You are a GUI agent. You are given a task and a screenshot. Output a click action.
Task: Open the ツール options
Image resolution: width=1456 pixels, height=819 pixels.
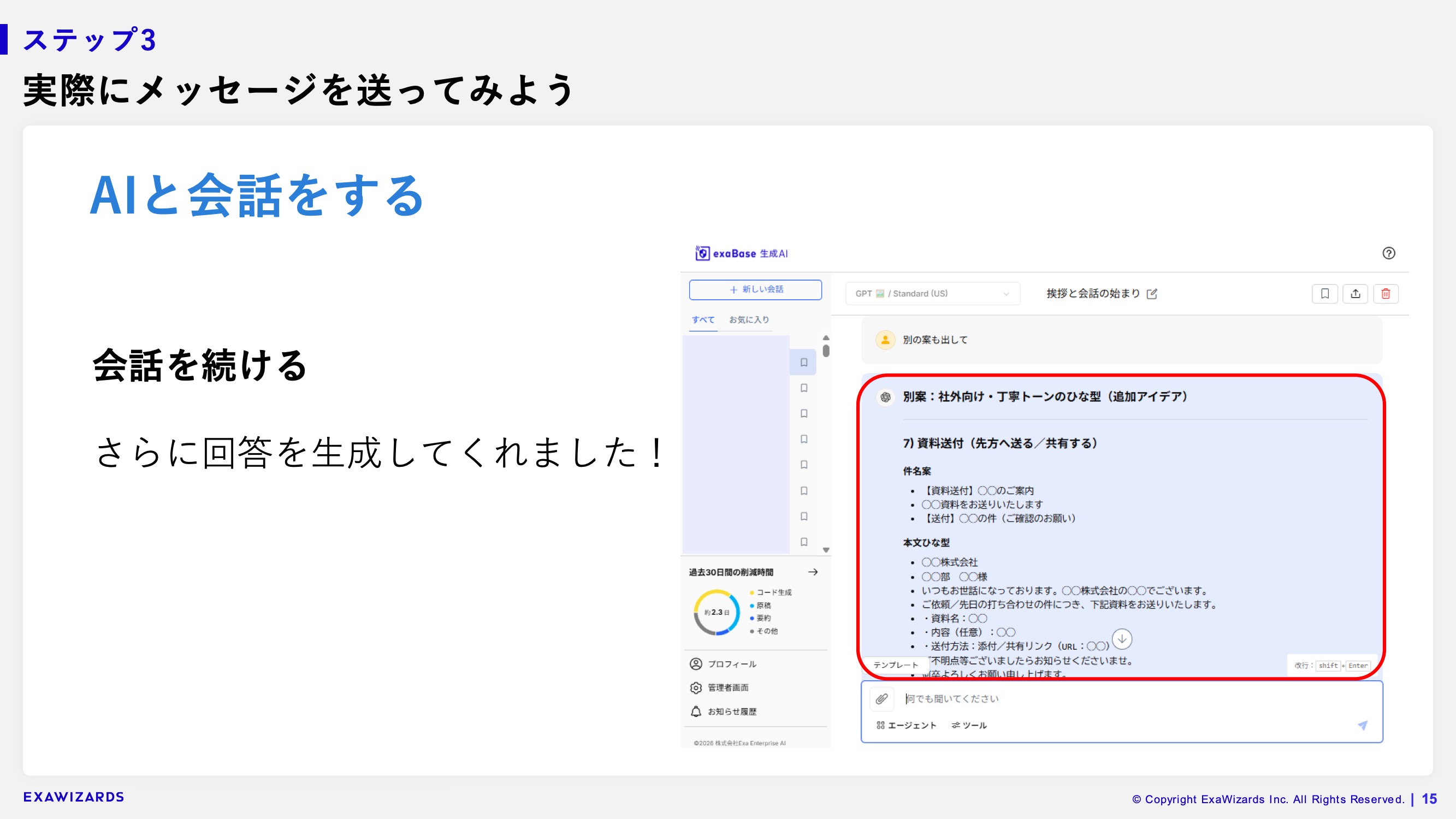pos(969,725)
